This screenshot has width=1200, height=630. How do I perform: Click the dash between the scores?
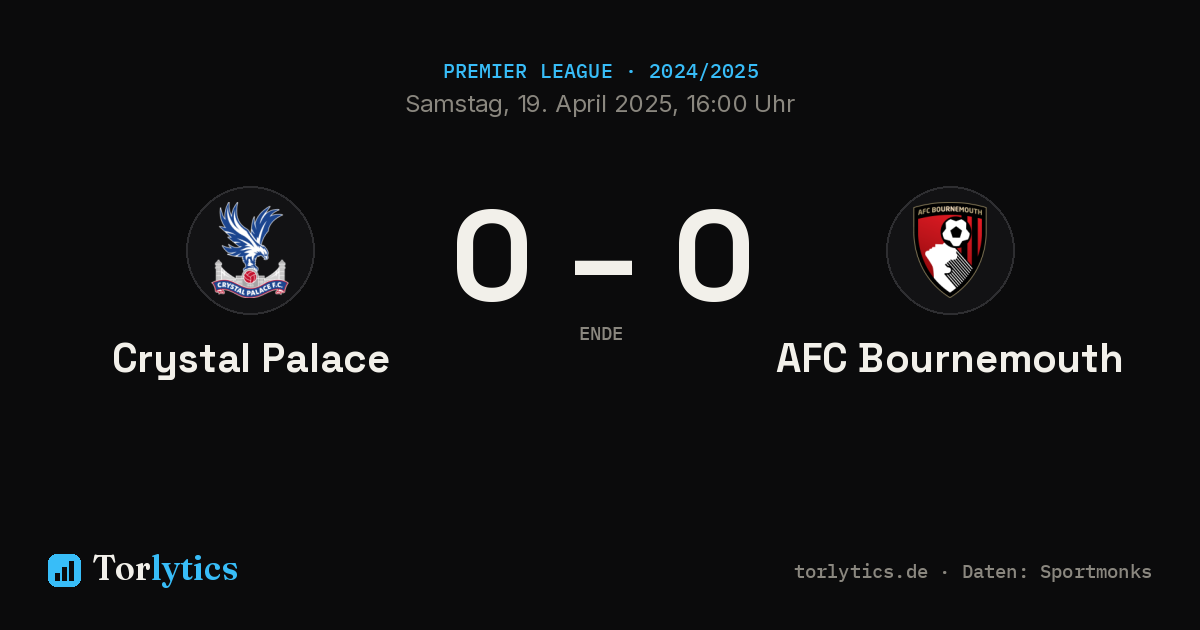[x=603, y=267]
